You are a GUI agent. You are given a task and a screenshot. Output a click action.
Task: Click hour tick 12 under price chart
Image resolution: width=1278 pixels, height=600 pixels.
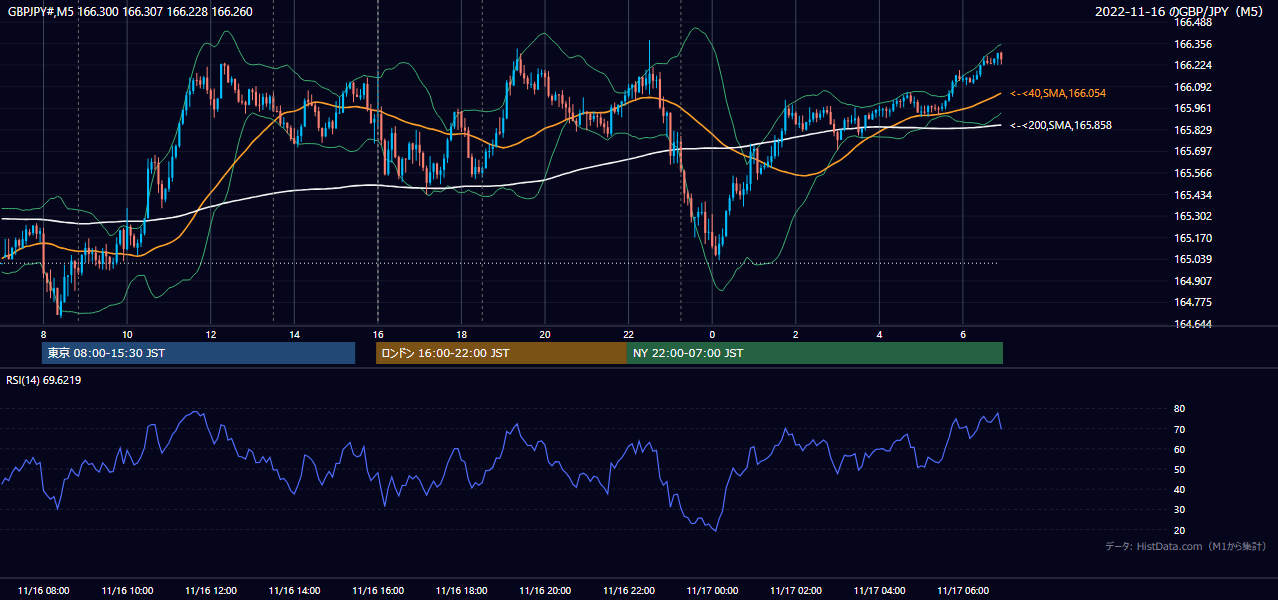[x=211, y=334]
